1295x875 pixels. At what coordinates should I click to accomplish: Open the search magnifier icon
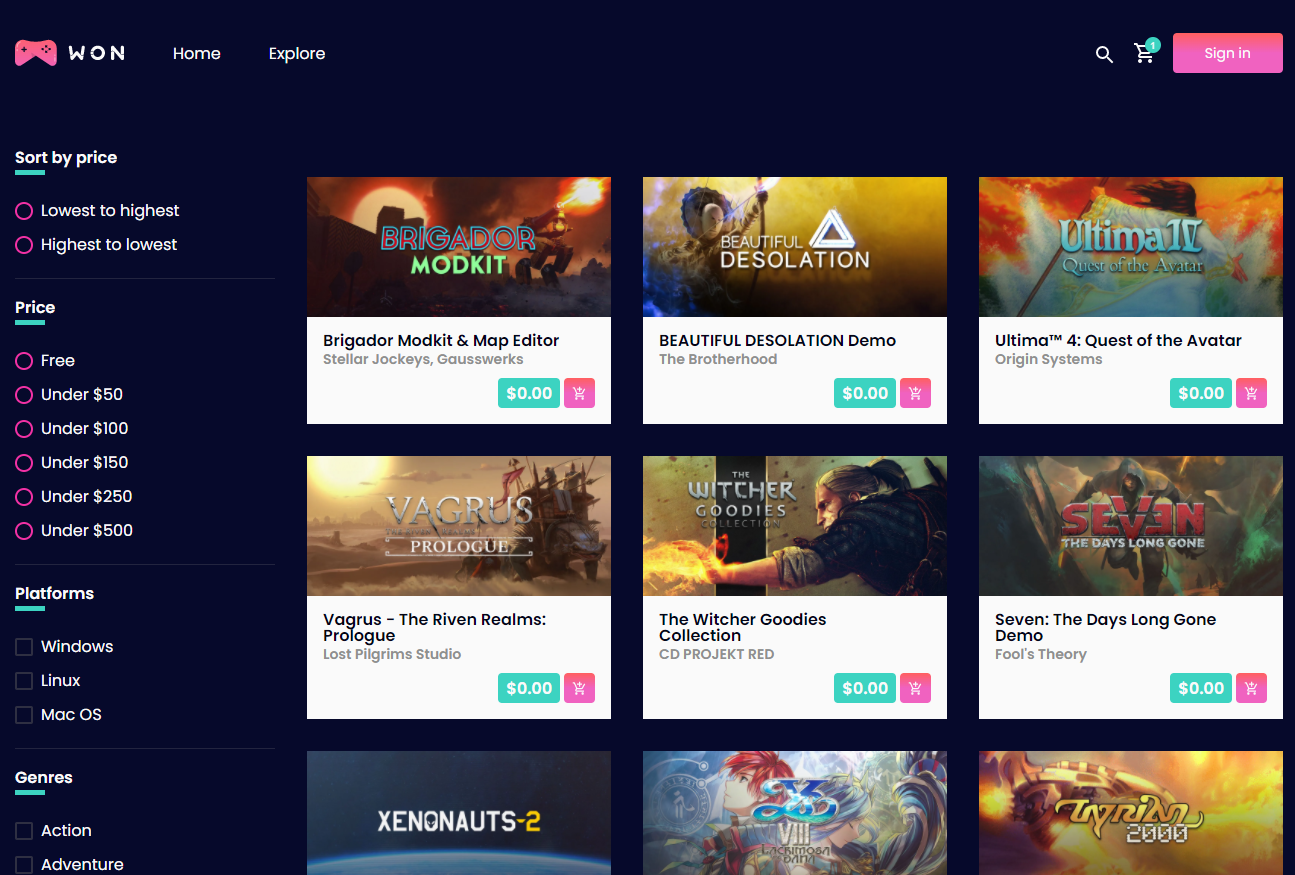click(1104, 54)
